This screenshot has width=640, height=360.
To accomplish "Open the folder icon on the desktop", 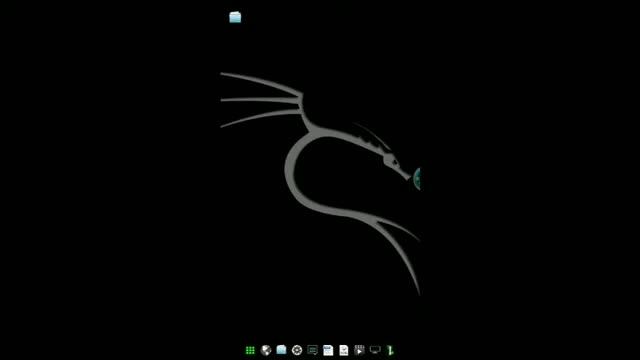I will click(235, 17).
